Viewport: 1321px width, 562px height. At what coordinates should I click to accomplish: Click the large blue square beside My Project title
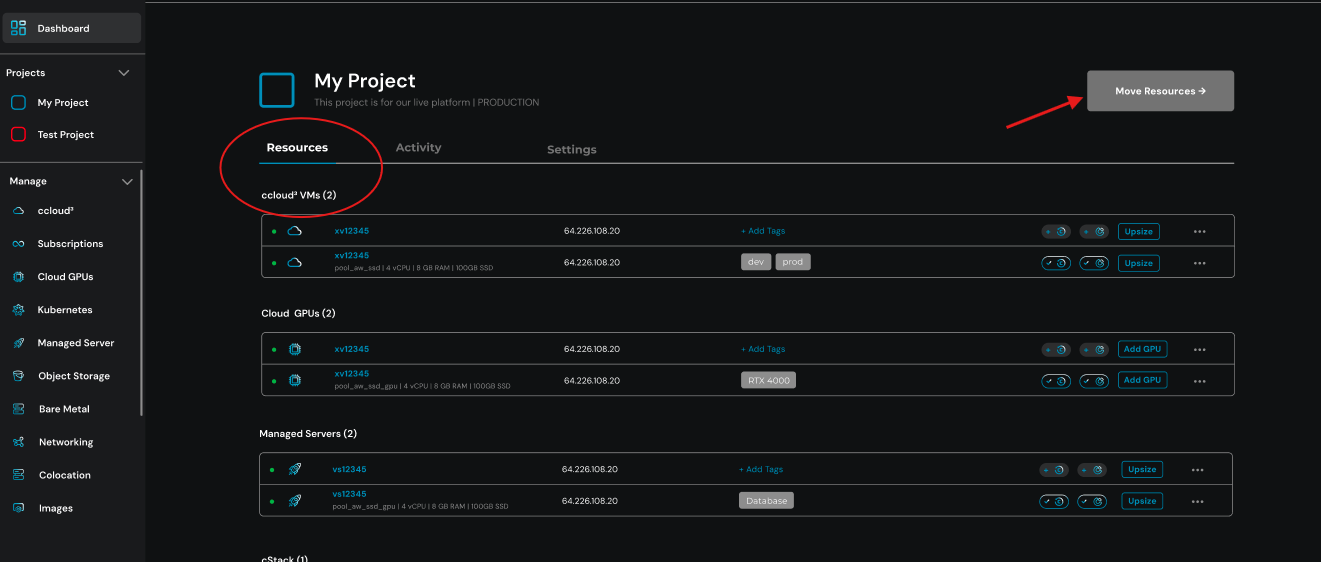pos(277,90)
